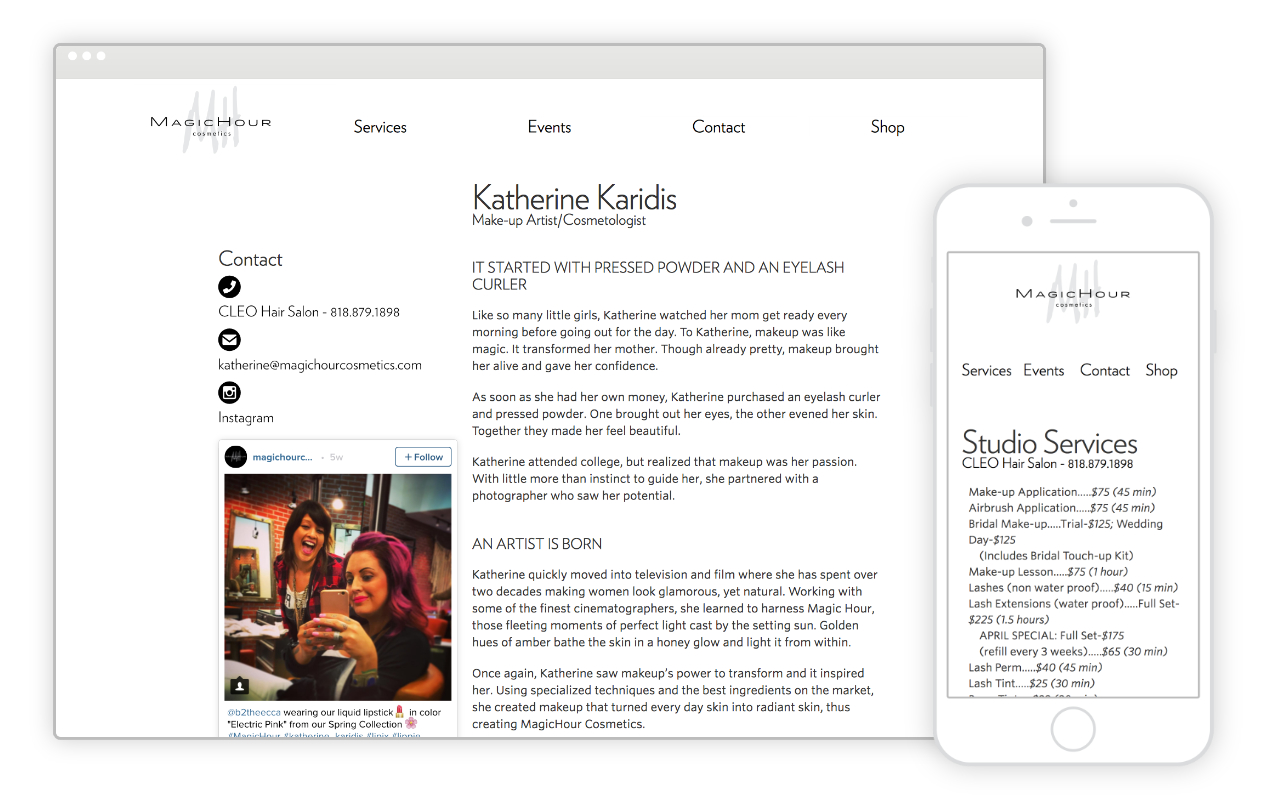Open Events in the desktop navigation
This screenshot has height=801, width=1280.
549,127
